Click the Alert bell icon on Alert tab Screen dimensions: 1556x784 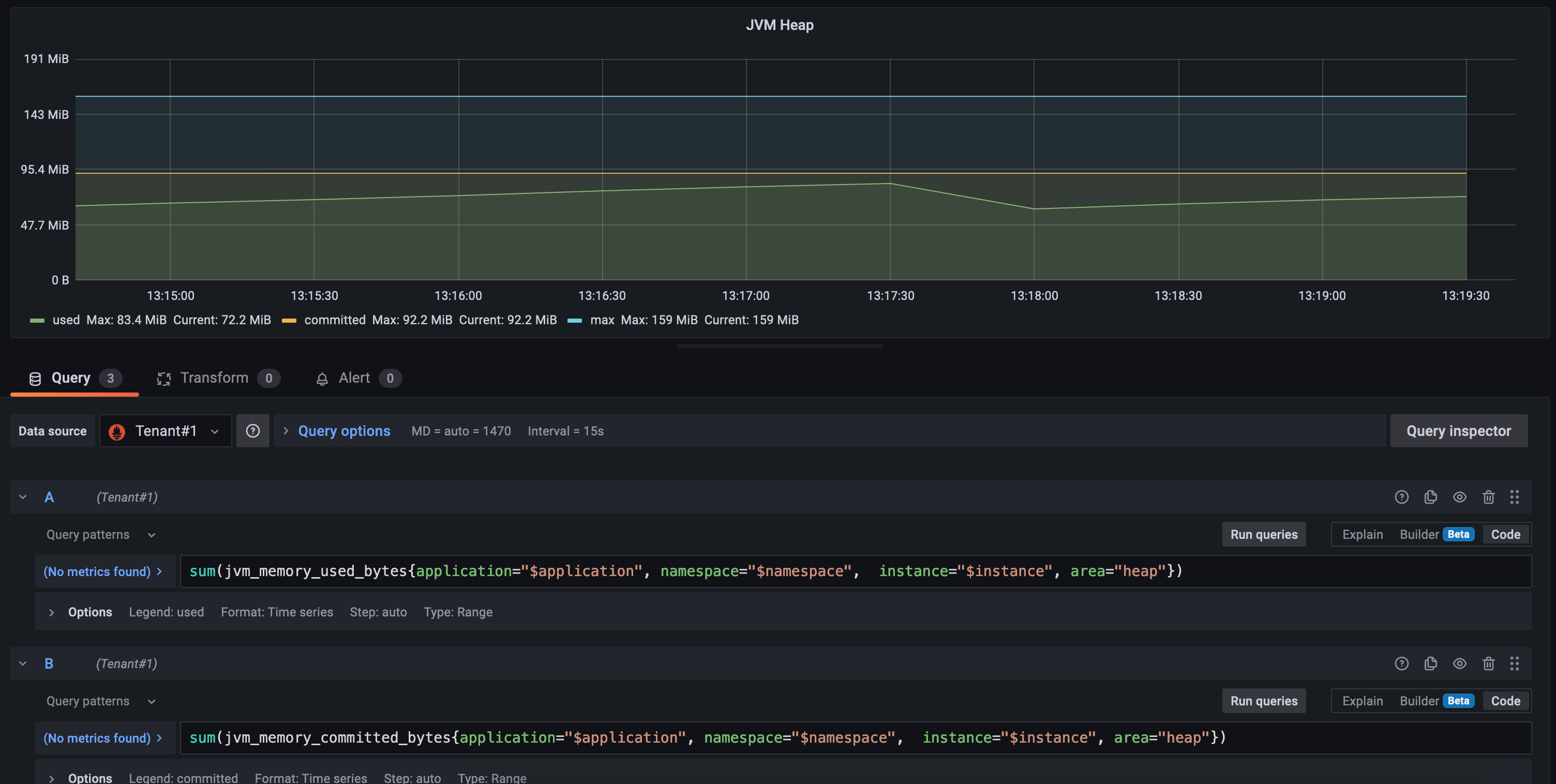pos(322,378)
